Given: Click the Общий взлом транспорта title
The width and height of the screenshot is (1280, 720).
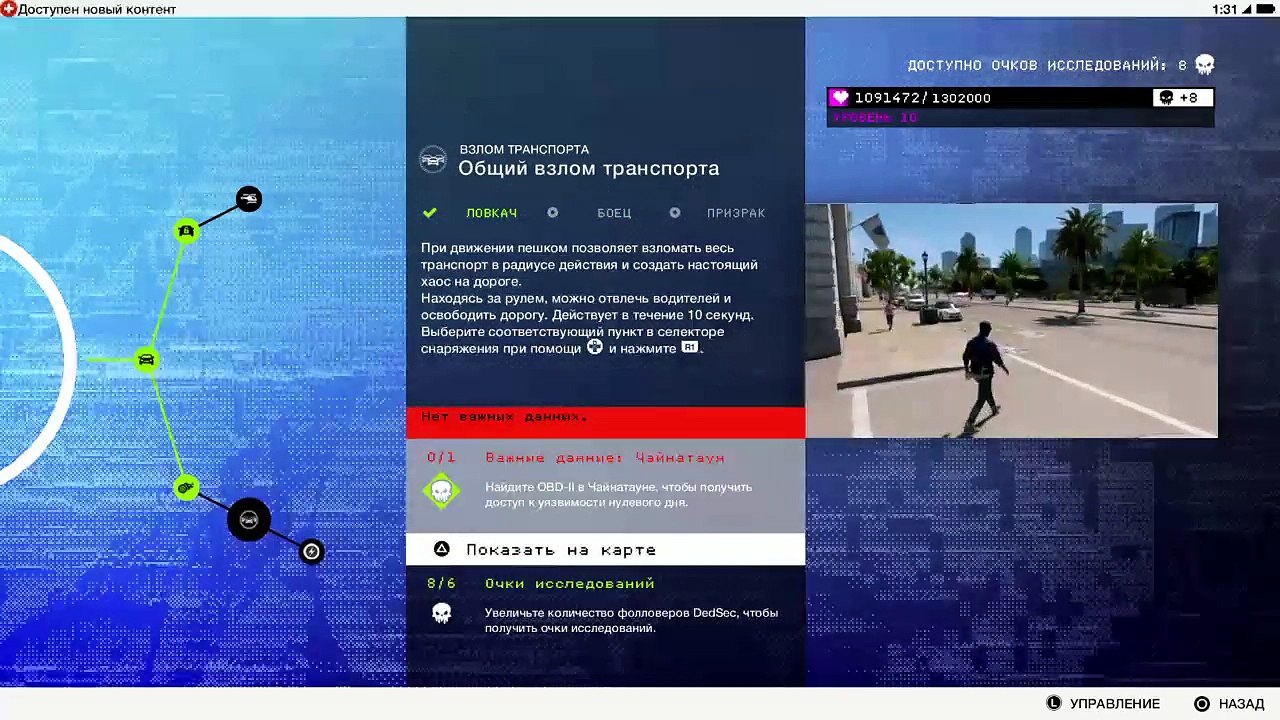Looking at the screenshot, I should pos(589,168).
